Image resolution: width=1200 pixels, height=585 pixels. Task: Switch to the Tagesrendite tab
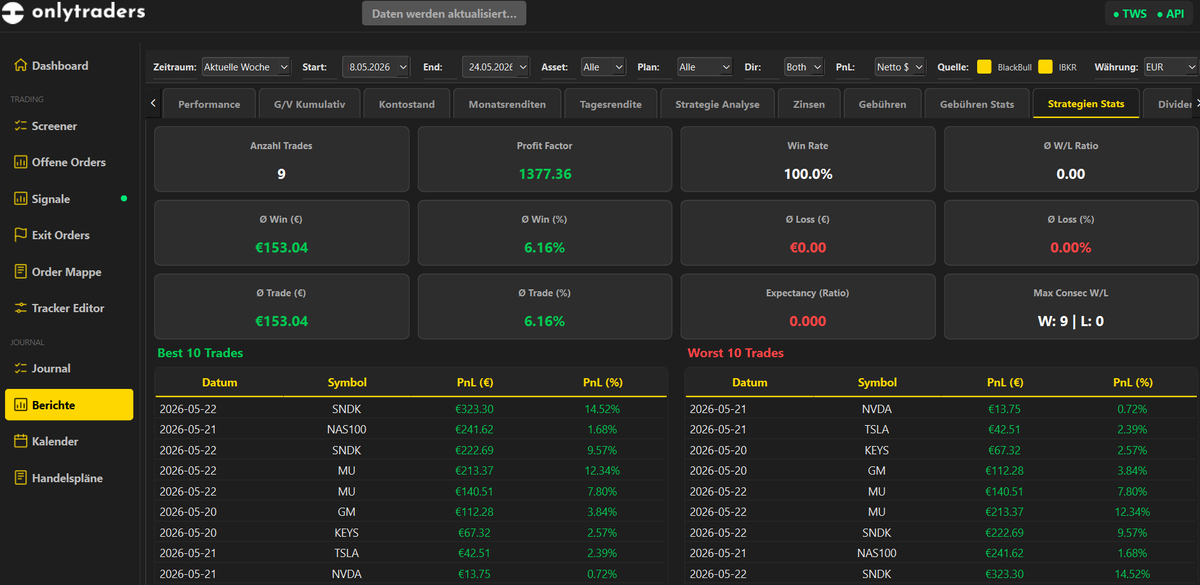[x=610, y=104]
